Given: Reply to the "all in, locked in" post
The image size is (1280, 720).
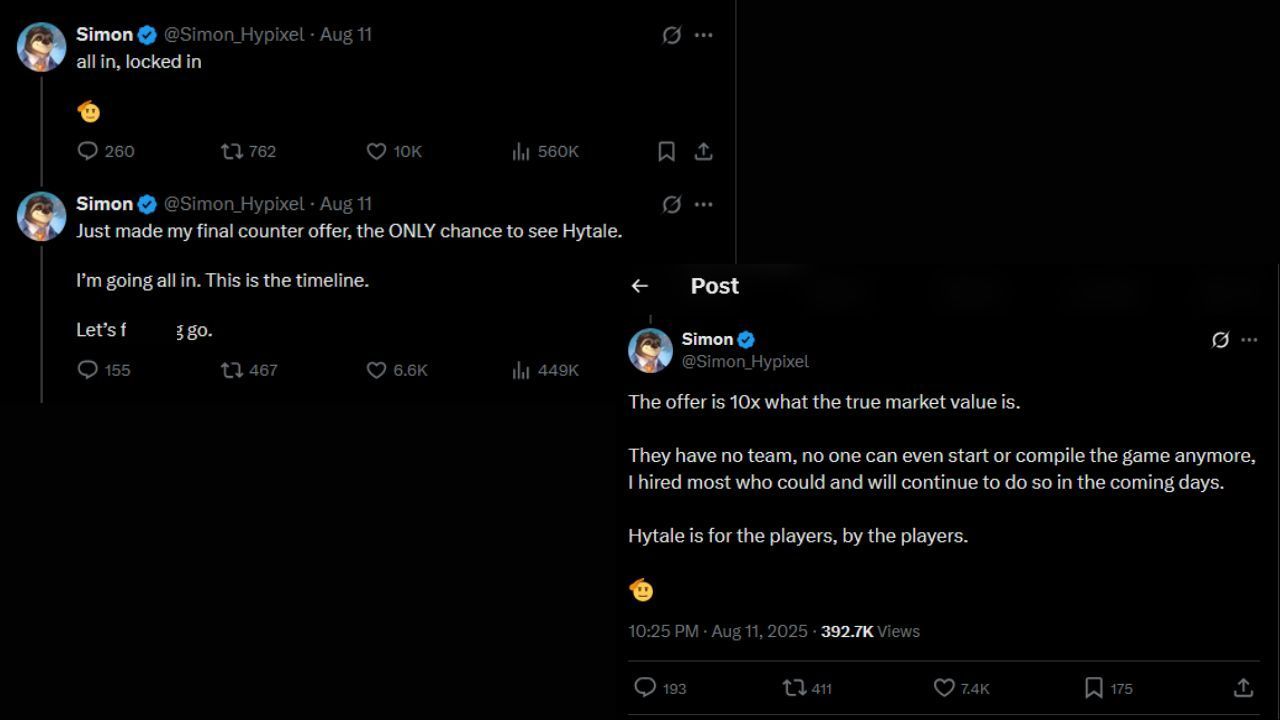Looking at the screenshot, I should pyautogui.click(x=88, y=151).
